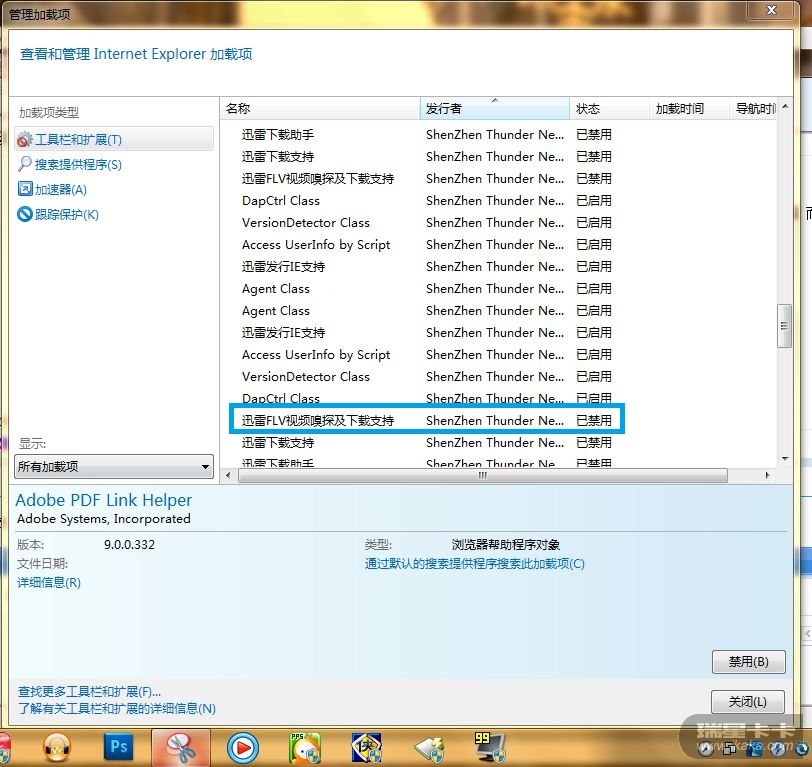Sort by the 加载时间 column header

[x=689, y=109]
